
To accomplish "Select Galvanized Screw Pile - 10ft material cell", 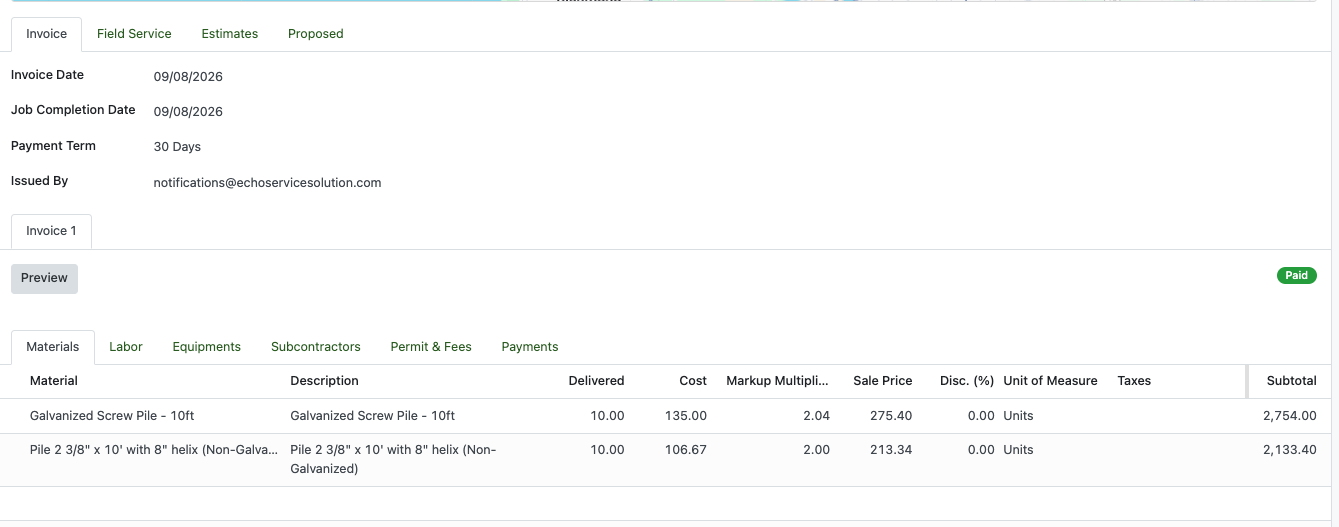I will pos(112,416).
